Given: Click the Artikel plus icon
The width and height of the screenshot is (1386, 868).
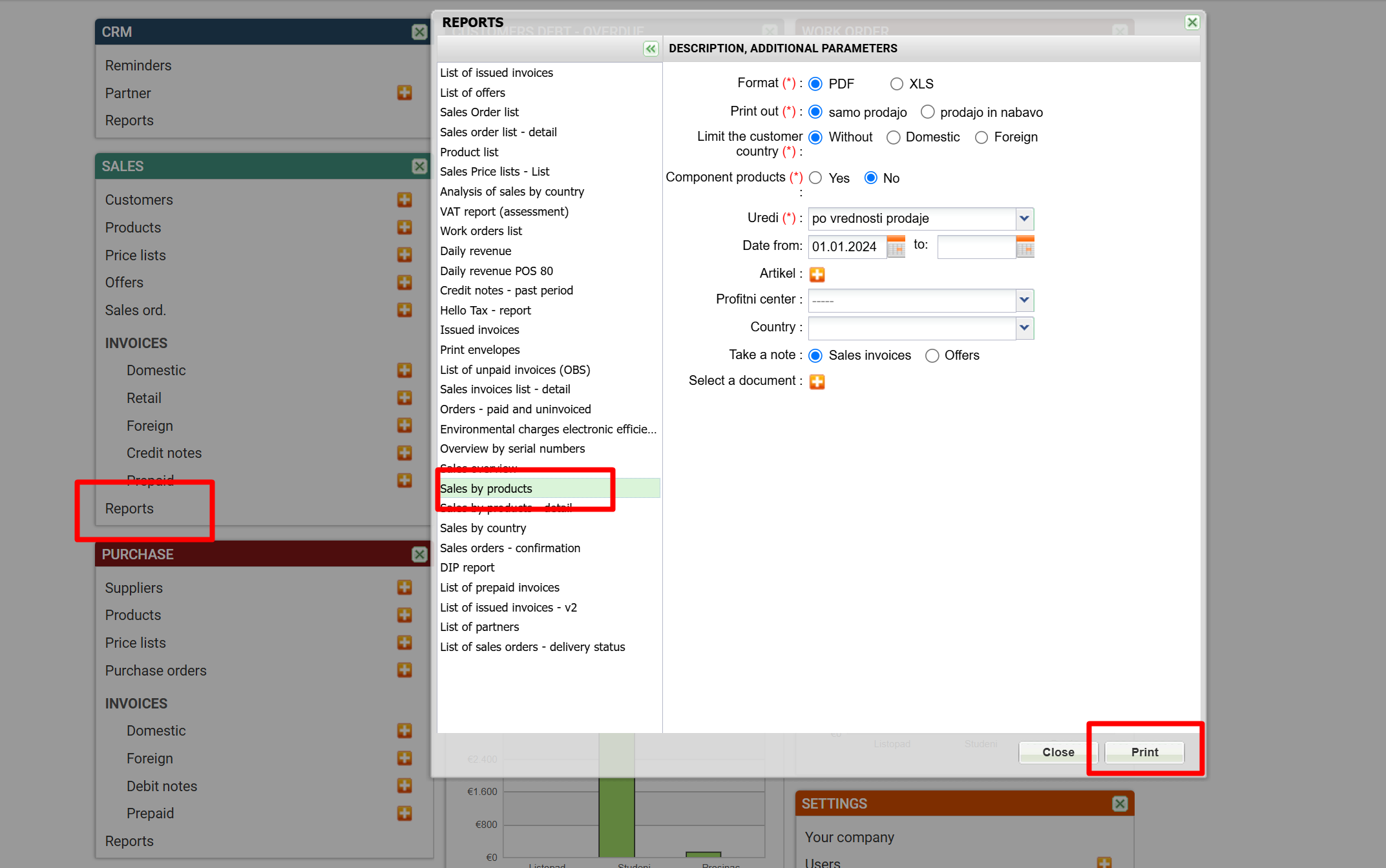Looking at the screenshot, I should coord(817,274).
